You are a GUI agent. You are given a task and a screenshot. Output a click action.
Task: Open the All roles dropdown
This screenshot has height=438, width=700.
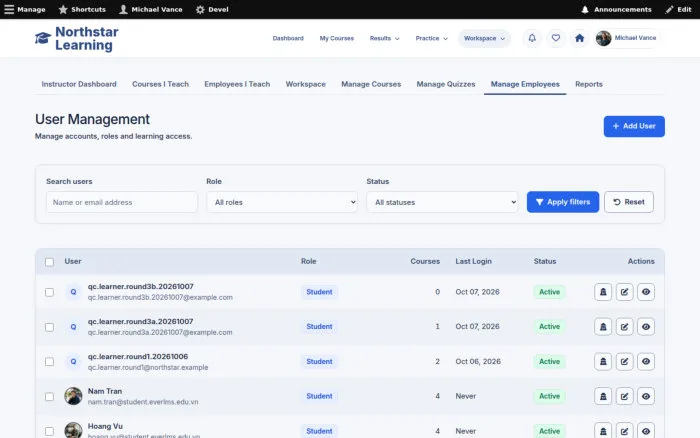click(282, 202)
